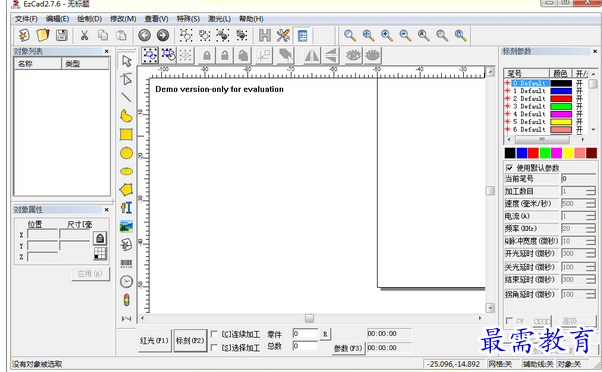Open the 查看(V) menu
This screenshot has width=602, height=372.
pyautogui.click(x=156, y=19)
